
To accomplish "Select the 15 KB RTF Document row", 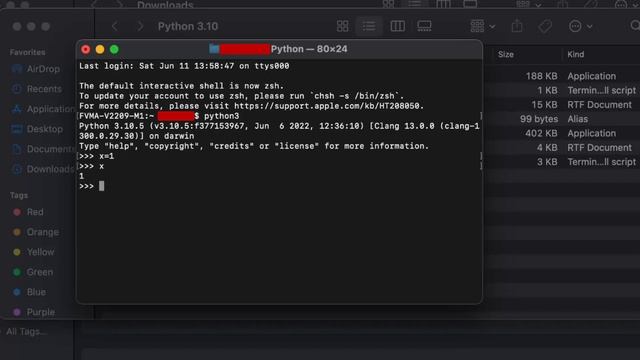I will click(x=564, y=105).
